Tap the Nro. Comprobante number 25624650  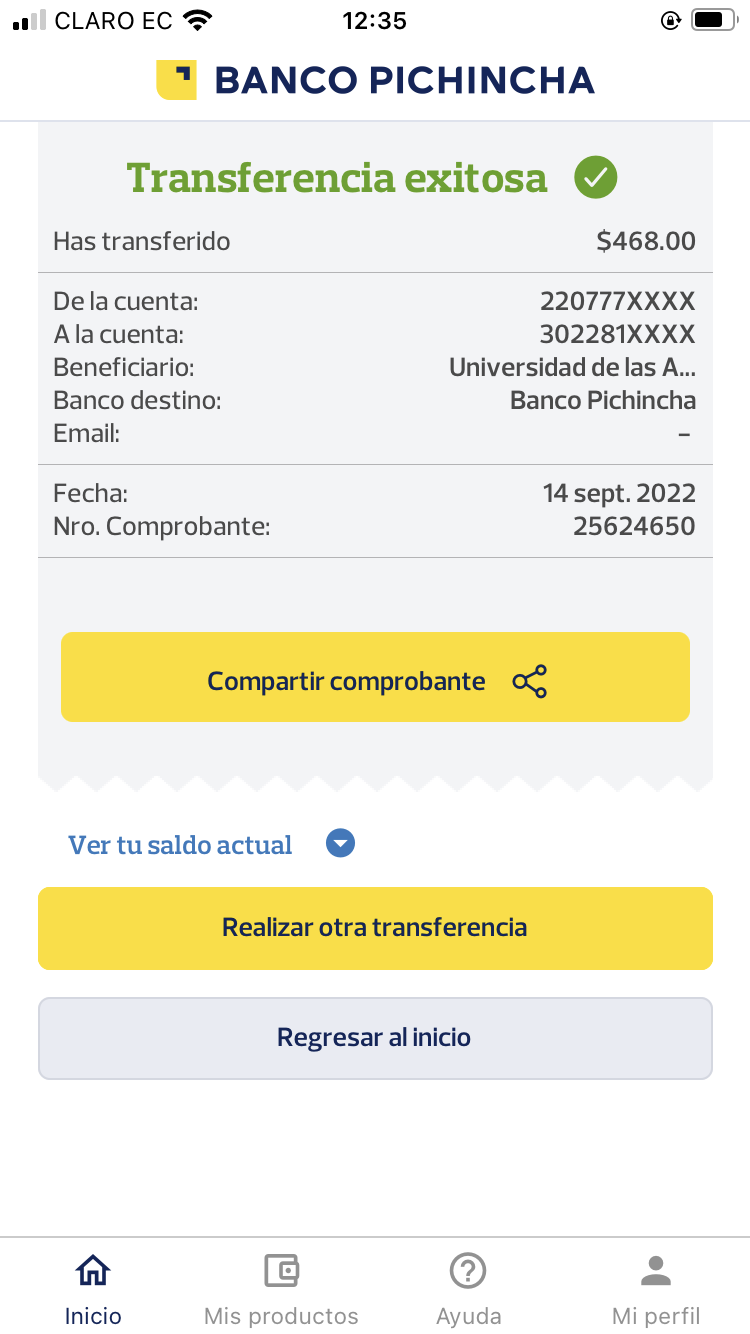pos(633,526)
